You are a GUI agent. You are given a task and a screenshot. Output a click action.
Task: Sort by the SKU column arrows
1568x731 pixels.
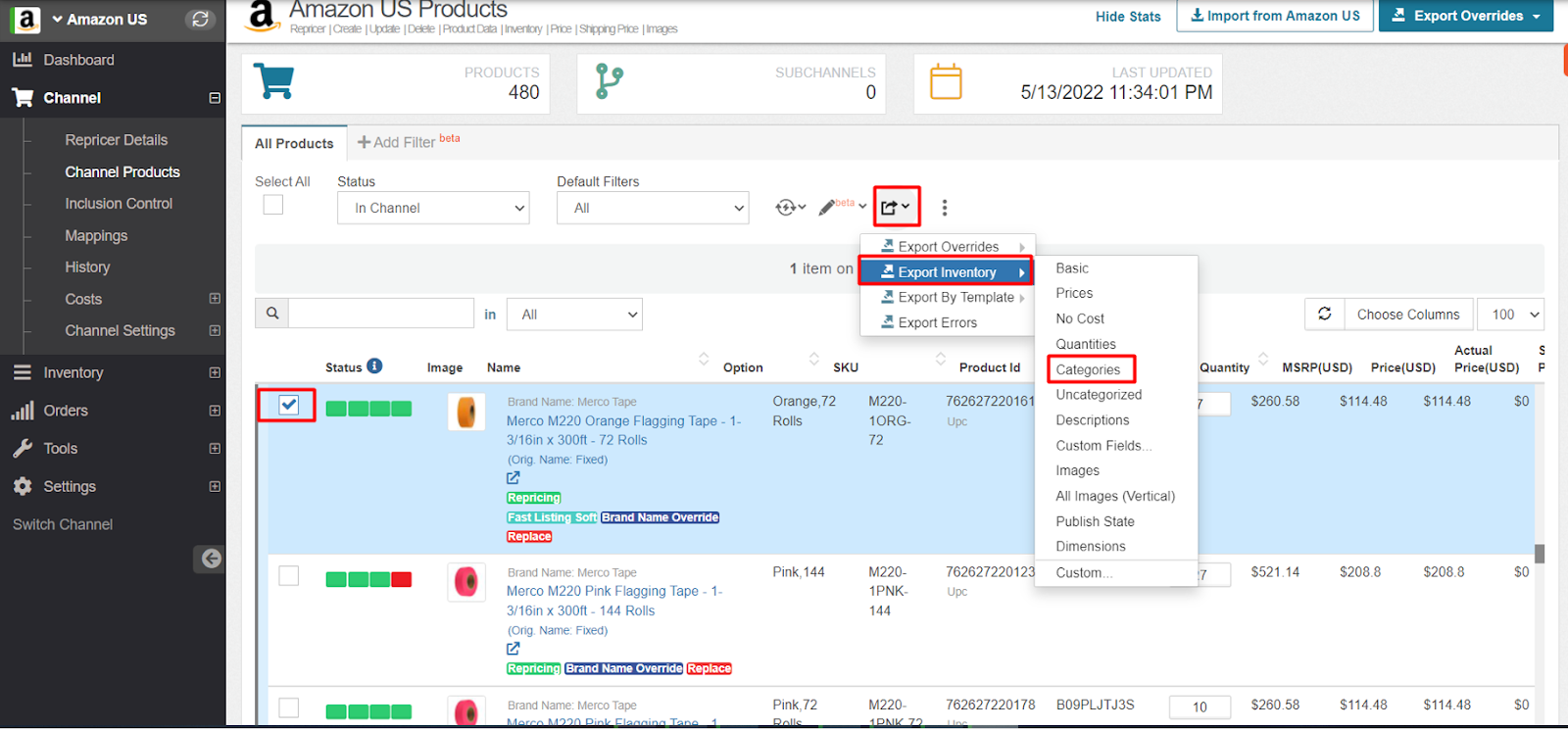click(x=941, y=359)
